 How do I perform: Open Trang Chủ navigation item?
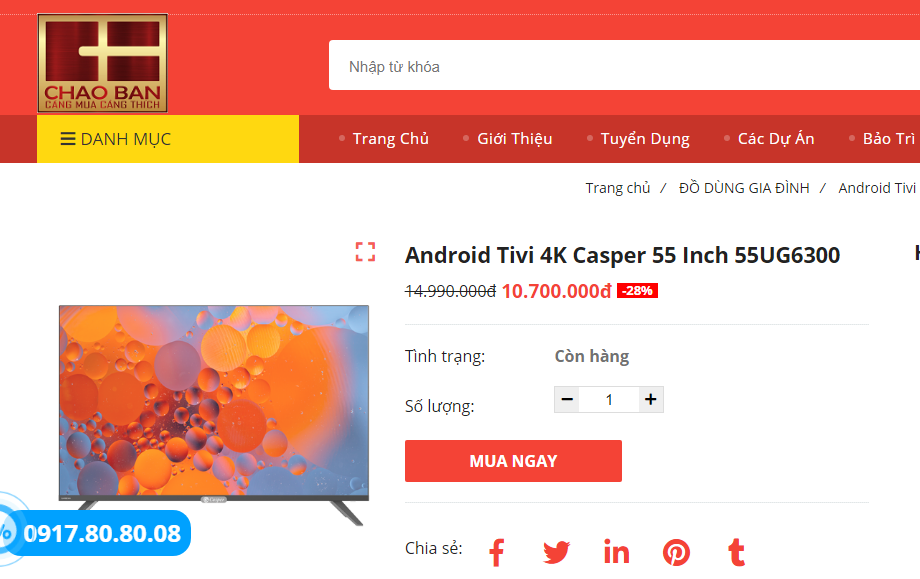pyautogui.click(x=390, y=139)
